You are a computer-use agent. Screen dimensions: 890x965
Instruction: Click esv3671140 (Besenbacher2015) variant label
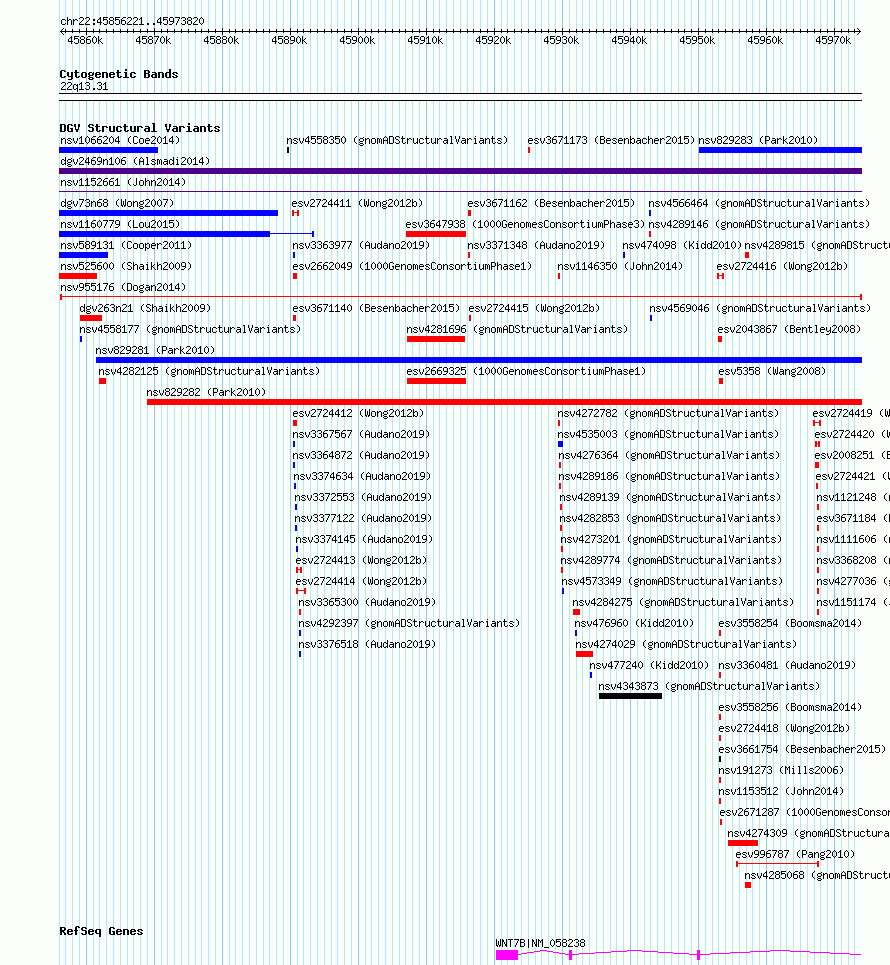(376, 308)
